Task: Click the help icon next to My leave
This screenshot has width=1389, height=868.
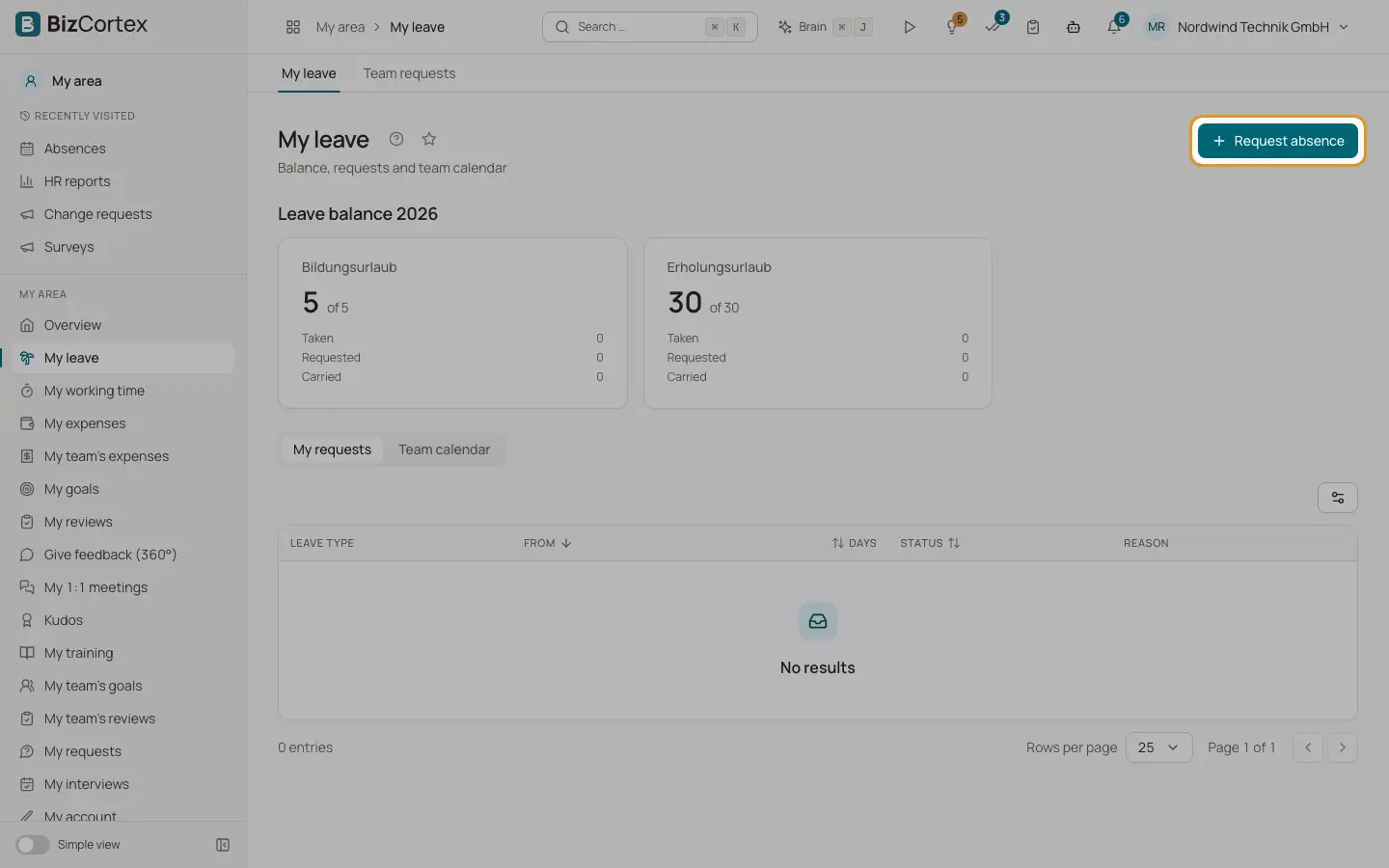Action: click(396, 139)
